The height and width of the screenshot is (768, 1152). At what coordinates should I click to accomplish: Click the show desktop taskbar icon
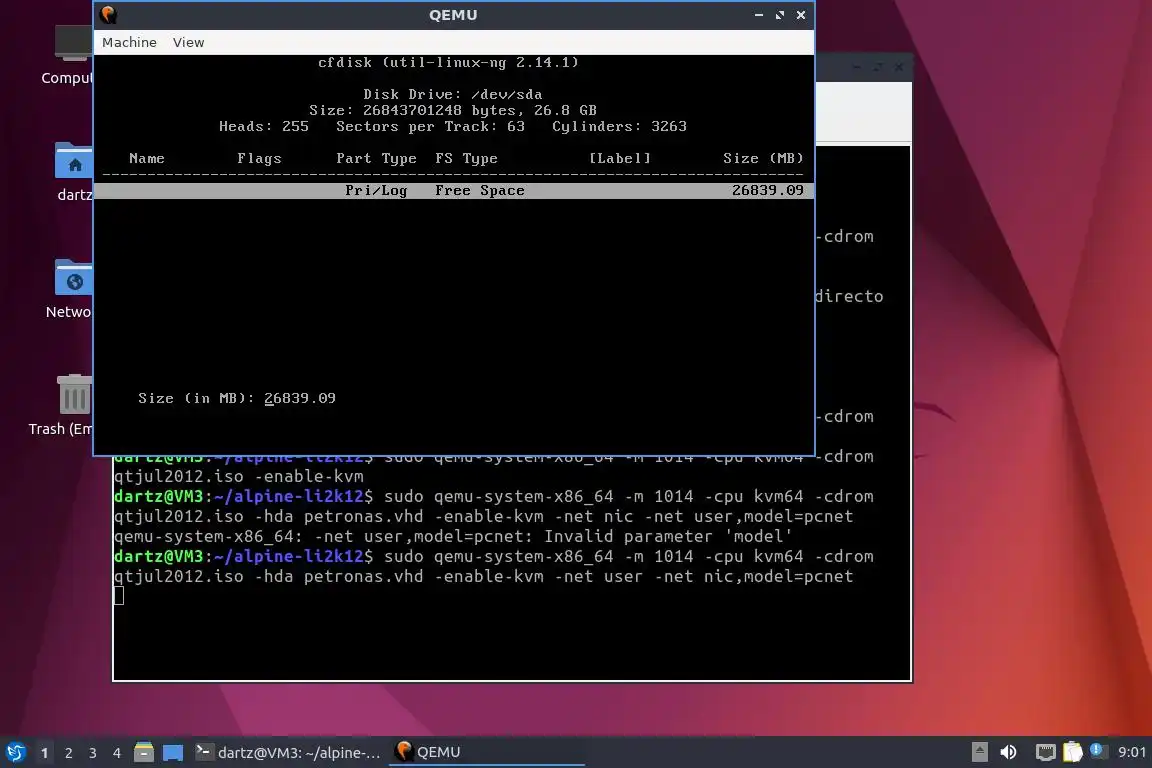point(173,752)
